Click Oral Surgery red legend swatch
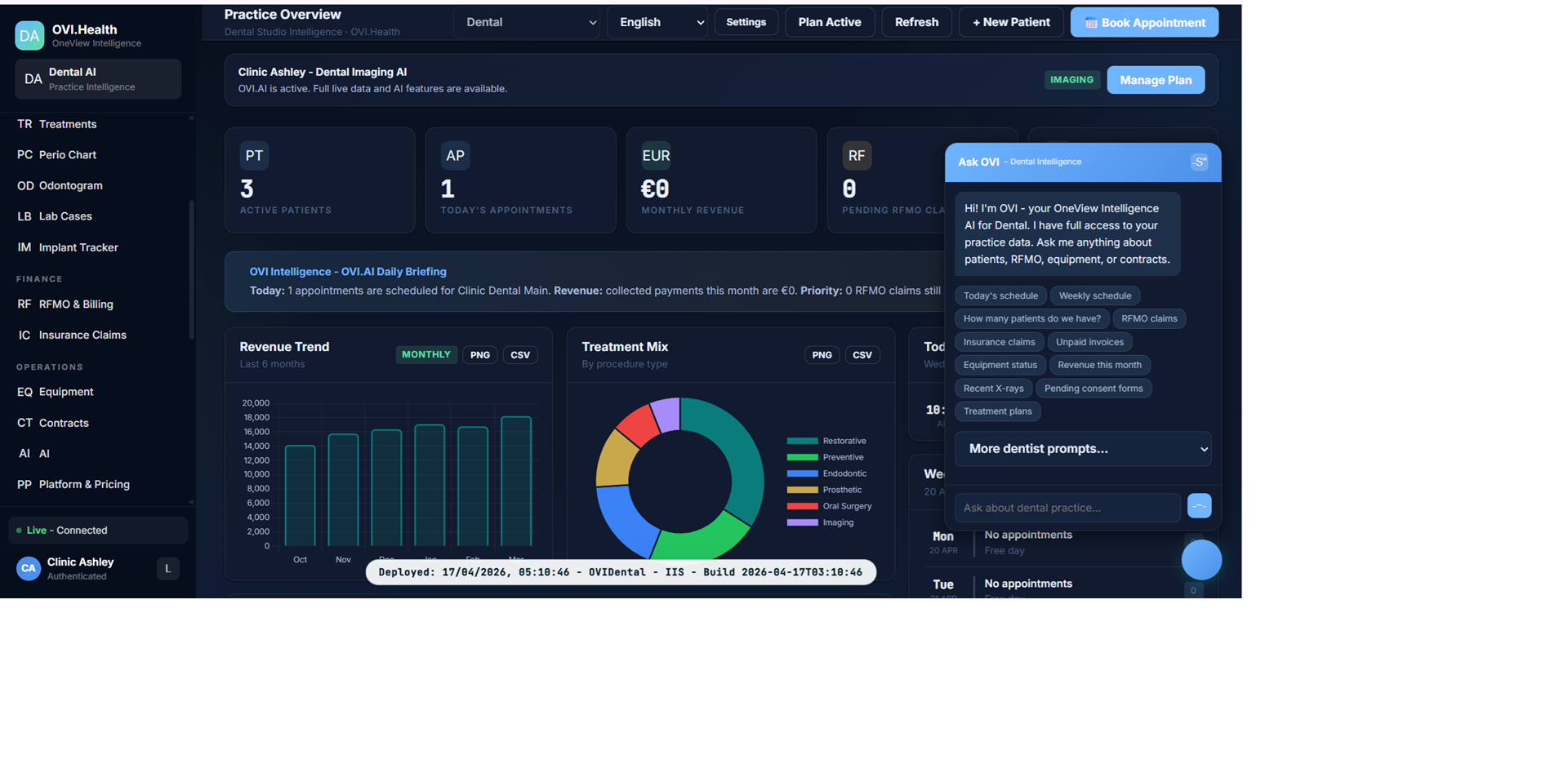 pos(802,506)
